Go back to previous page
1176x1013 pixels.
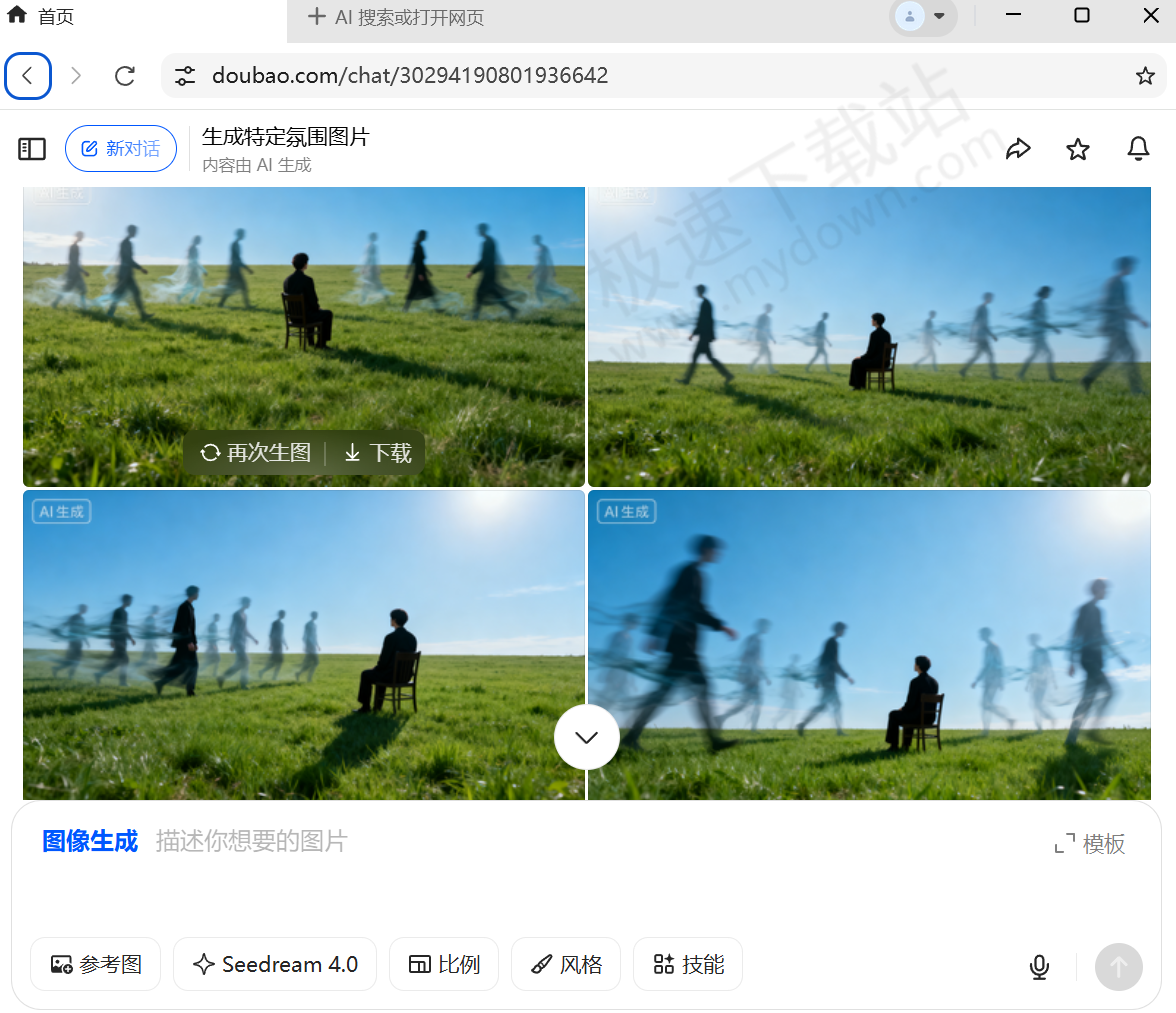tap(28, 76)
